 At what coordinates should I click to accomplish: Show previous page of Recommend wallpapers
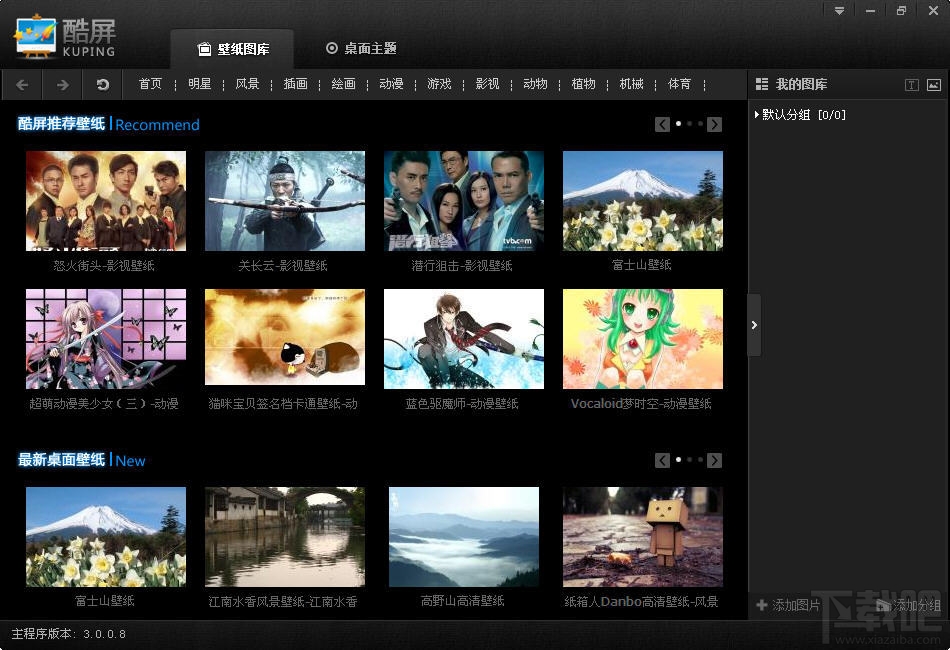pyautogui.click(x=662, y=124)
